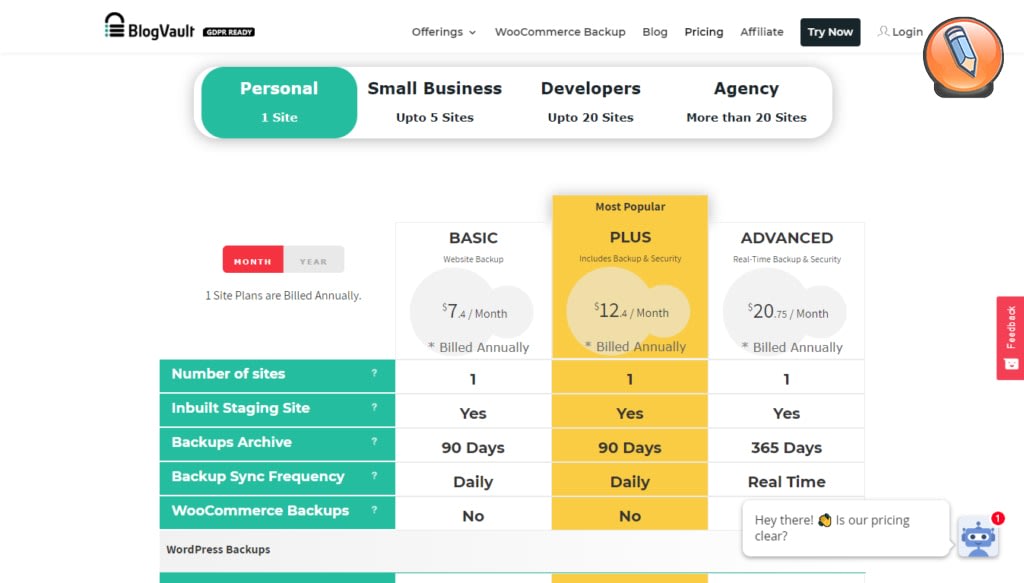Click the Most Popular label
The width and height of the screenshot is (1024, 583).
[x=630, y=207]
